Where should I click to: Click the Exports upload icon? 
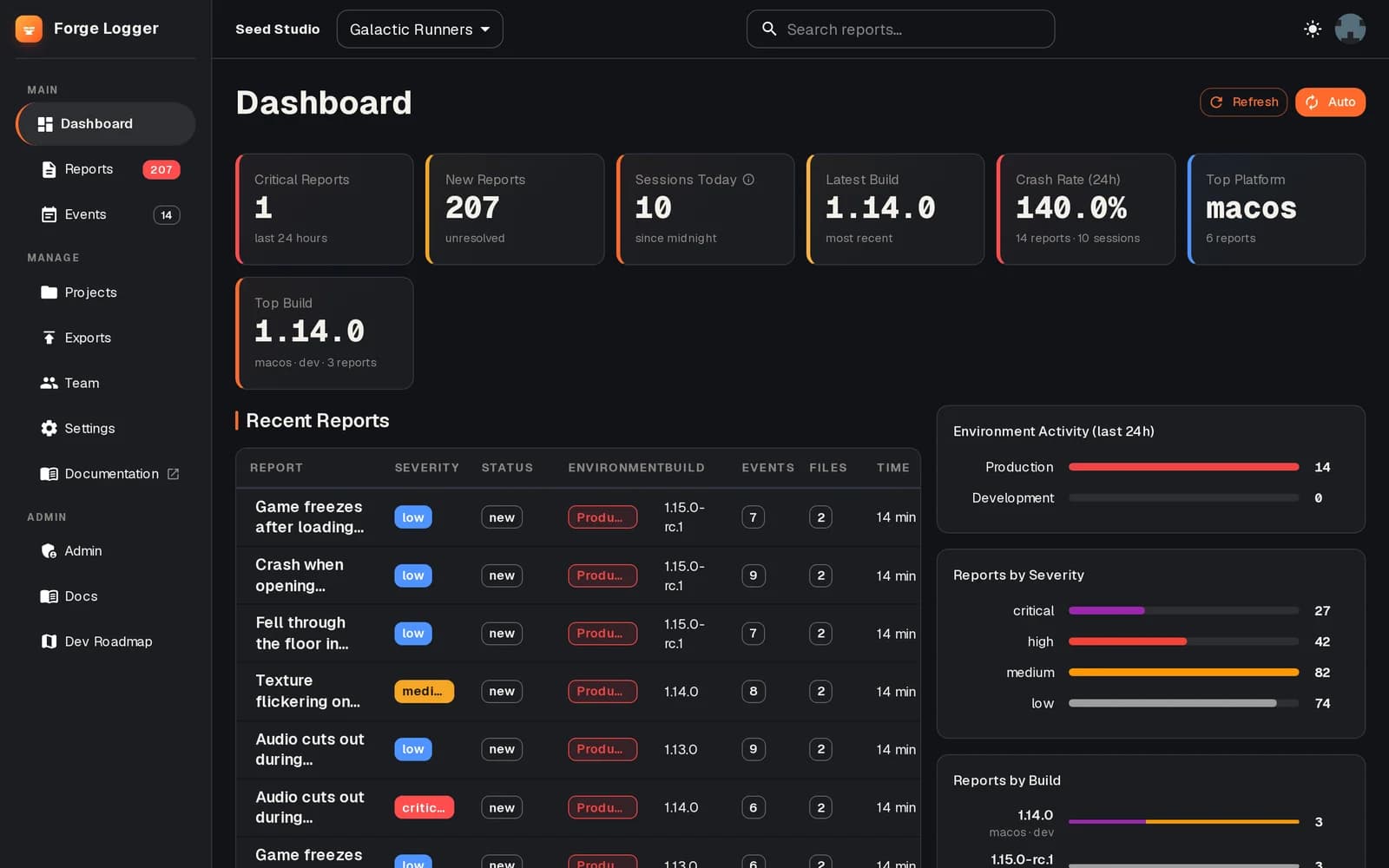49,338
